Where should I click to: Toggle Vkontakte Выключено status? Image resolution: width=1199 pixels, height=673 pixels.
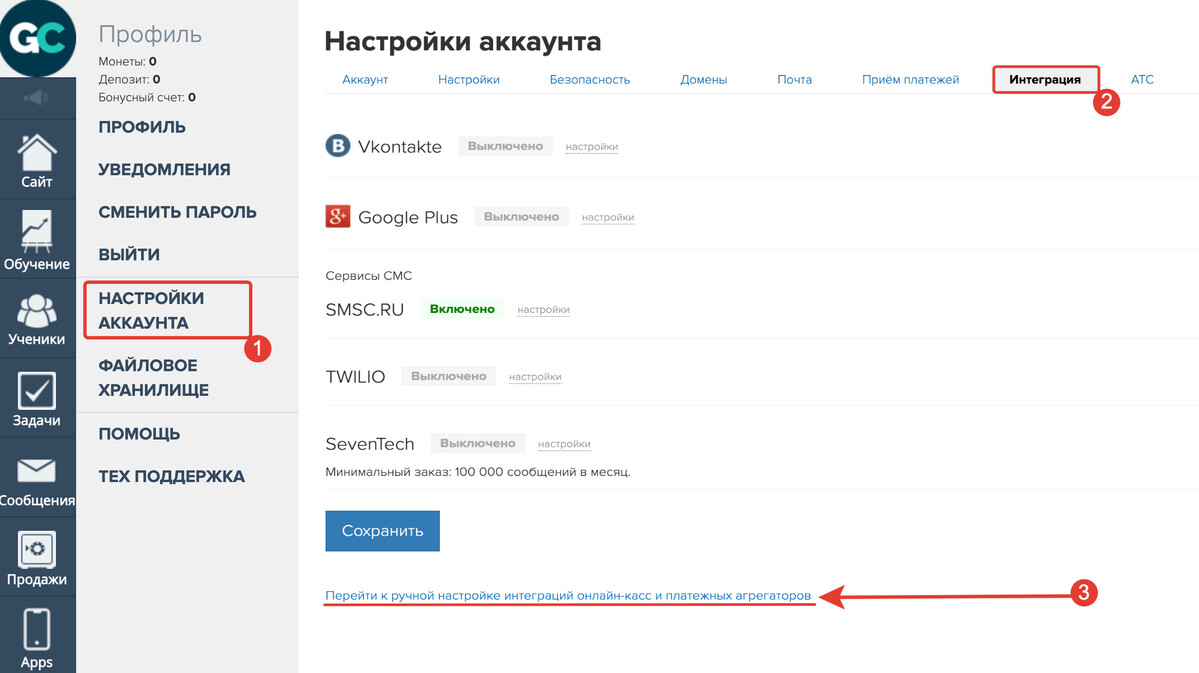505,146
